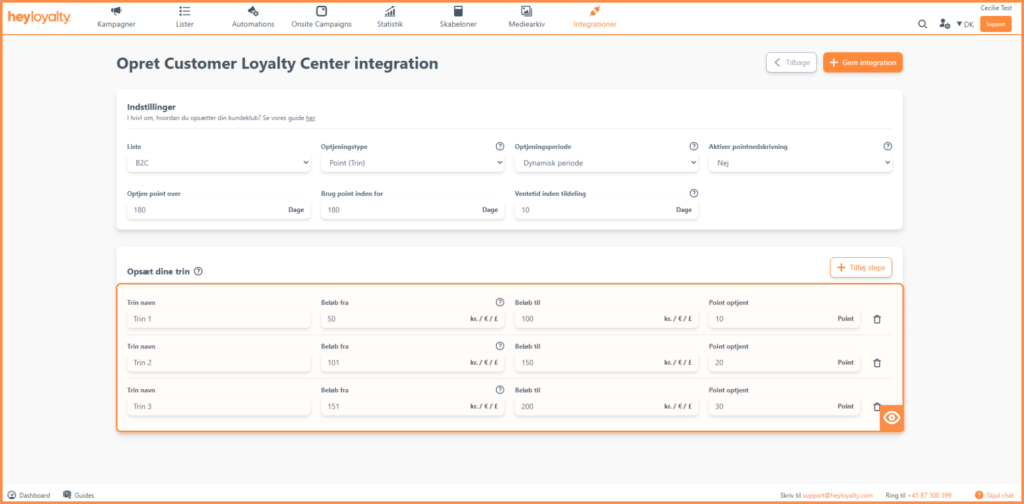Toggle the orange eye visibility button
The height and width of the screenshot is (504, 1024).
pos(891,418)
